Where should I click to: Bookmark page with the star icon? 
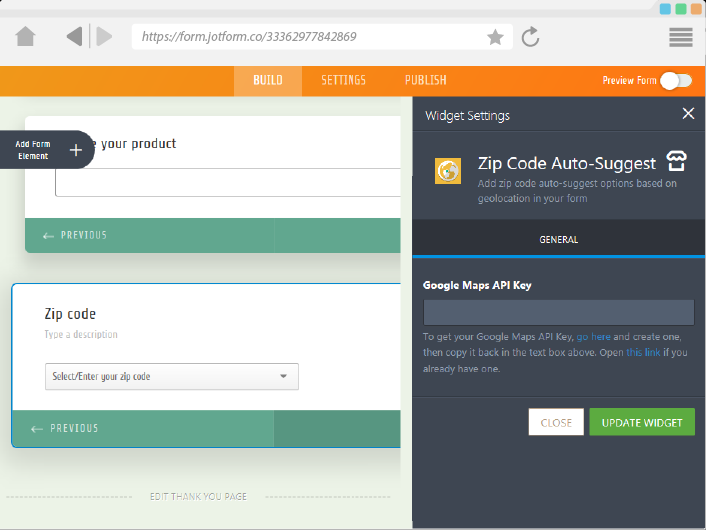point(495,37)
